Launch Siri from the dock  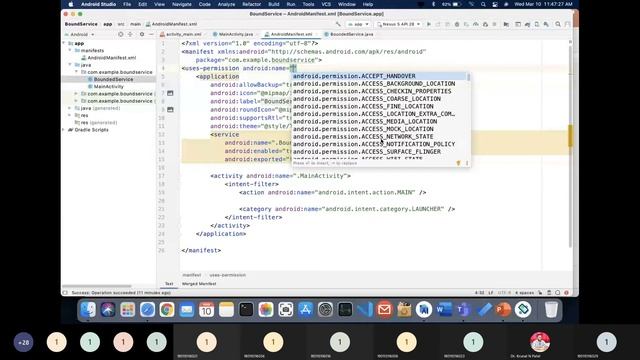click(x=108, y=310)
